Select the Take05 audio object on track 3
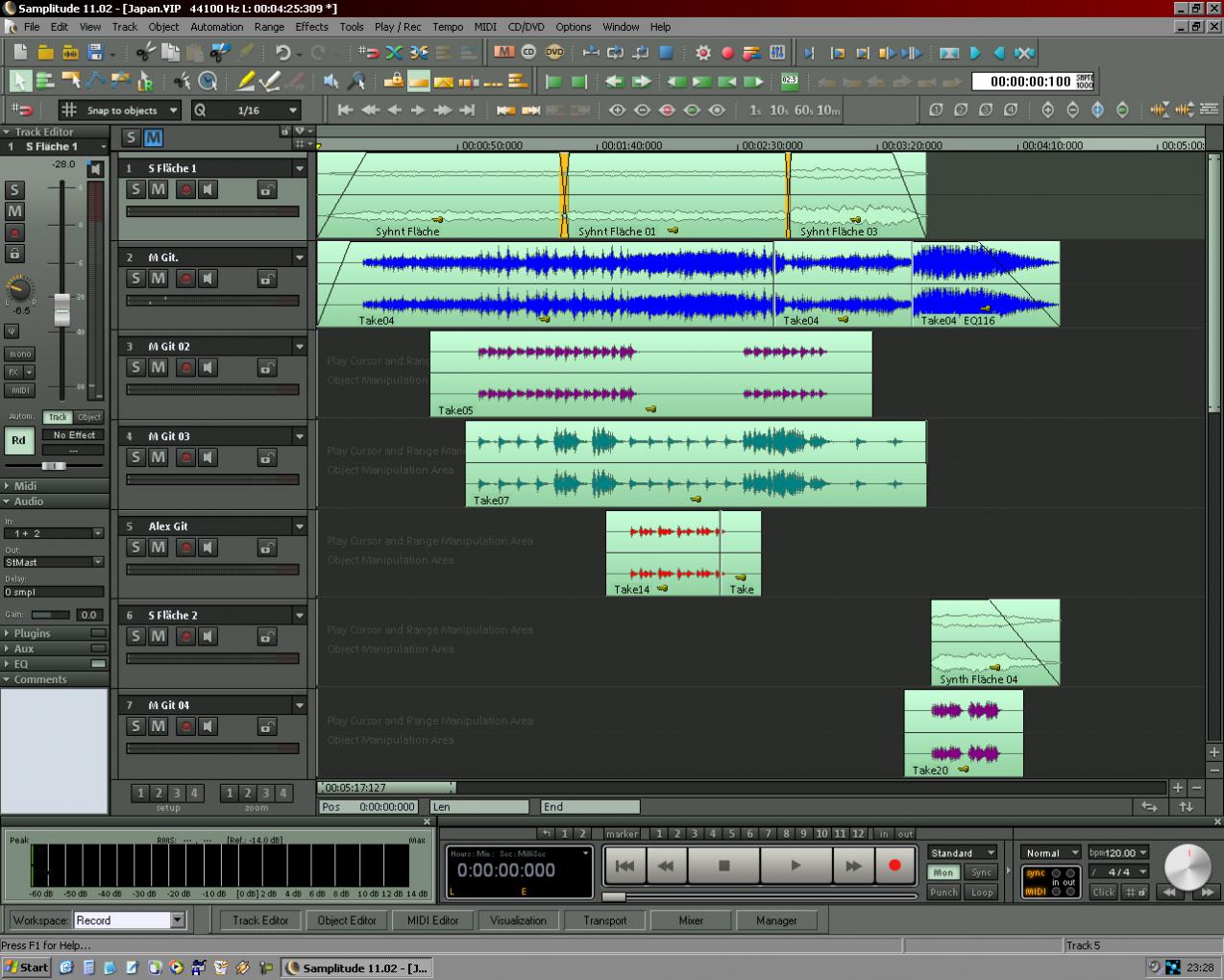This screenshot has width=1224, height=980. point(650,374)
